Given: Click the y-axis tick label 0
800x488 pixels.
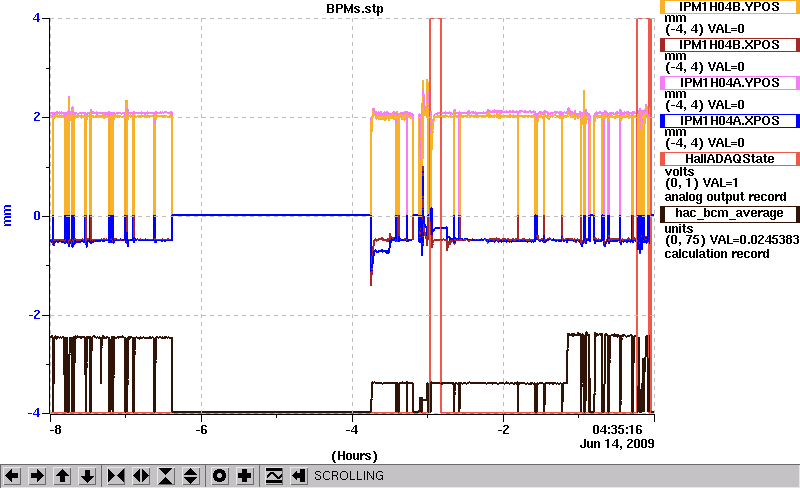Looking at the screenshot, I should (37, 216).
